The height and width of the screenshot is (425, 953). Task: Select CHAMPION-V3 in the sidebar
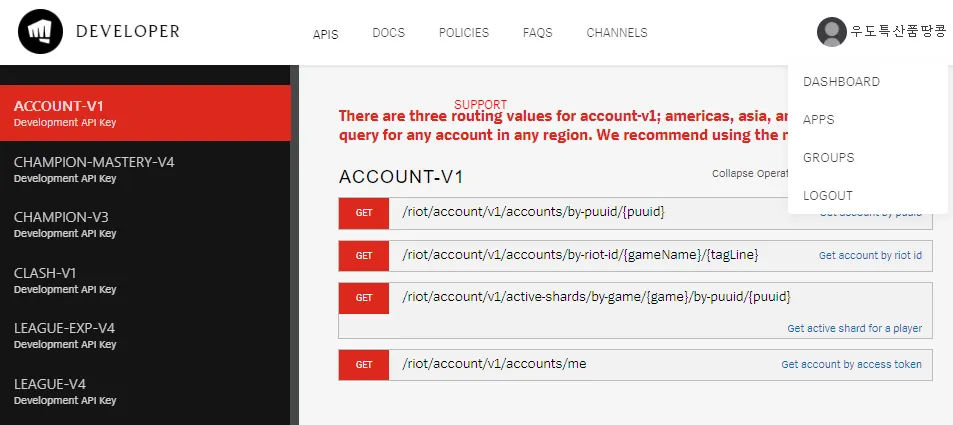145,224
